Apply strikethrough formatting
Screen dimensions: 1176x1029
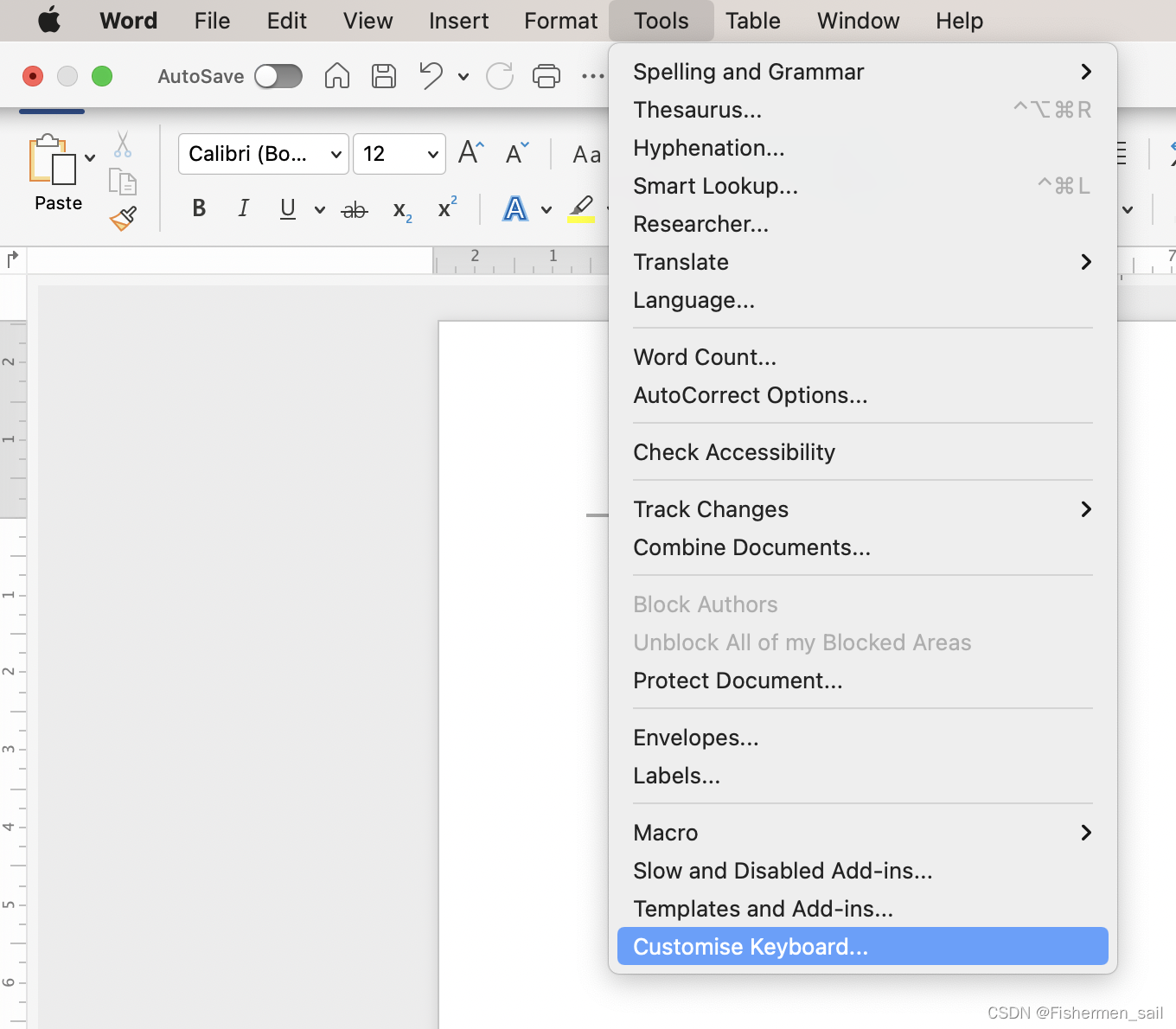(355, 209)
